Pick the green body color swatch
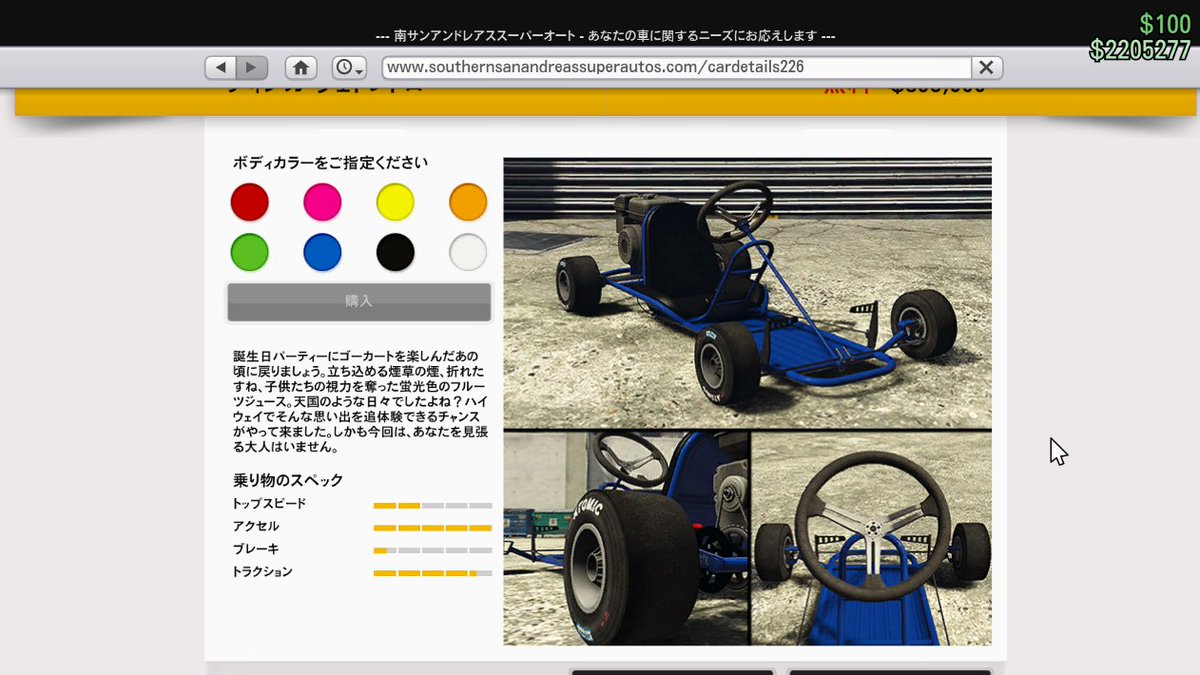The image size is (1200, 675). tap(250, 252)
